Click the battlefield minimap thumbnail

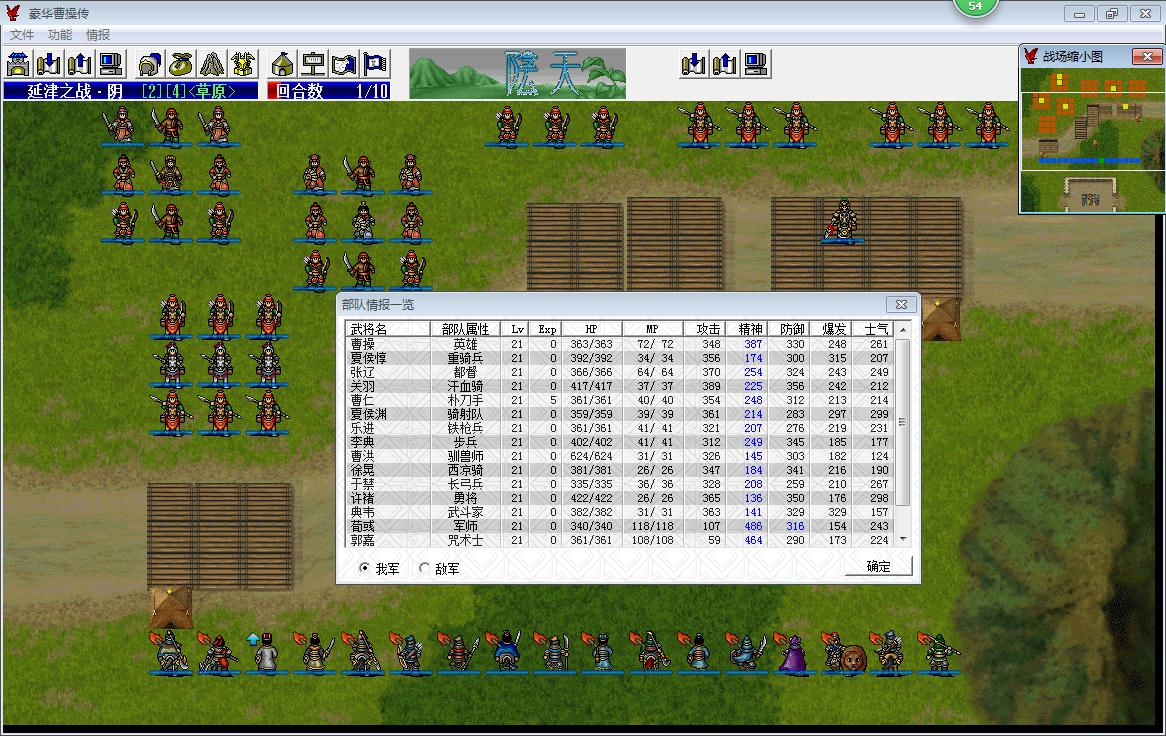(x=1092, y=140)
